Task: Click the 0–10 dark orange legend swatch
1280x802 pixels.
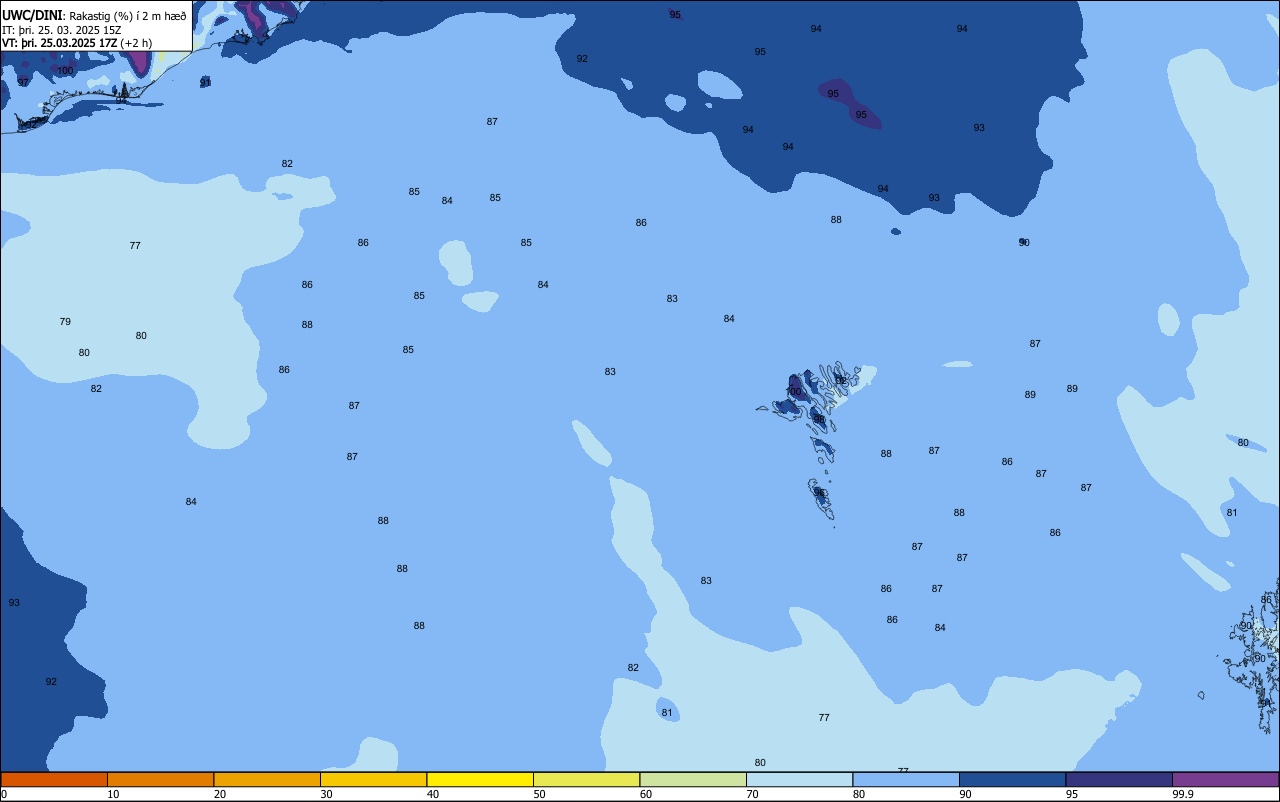Action: [x=54, y=779]
